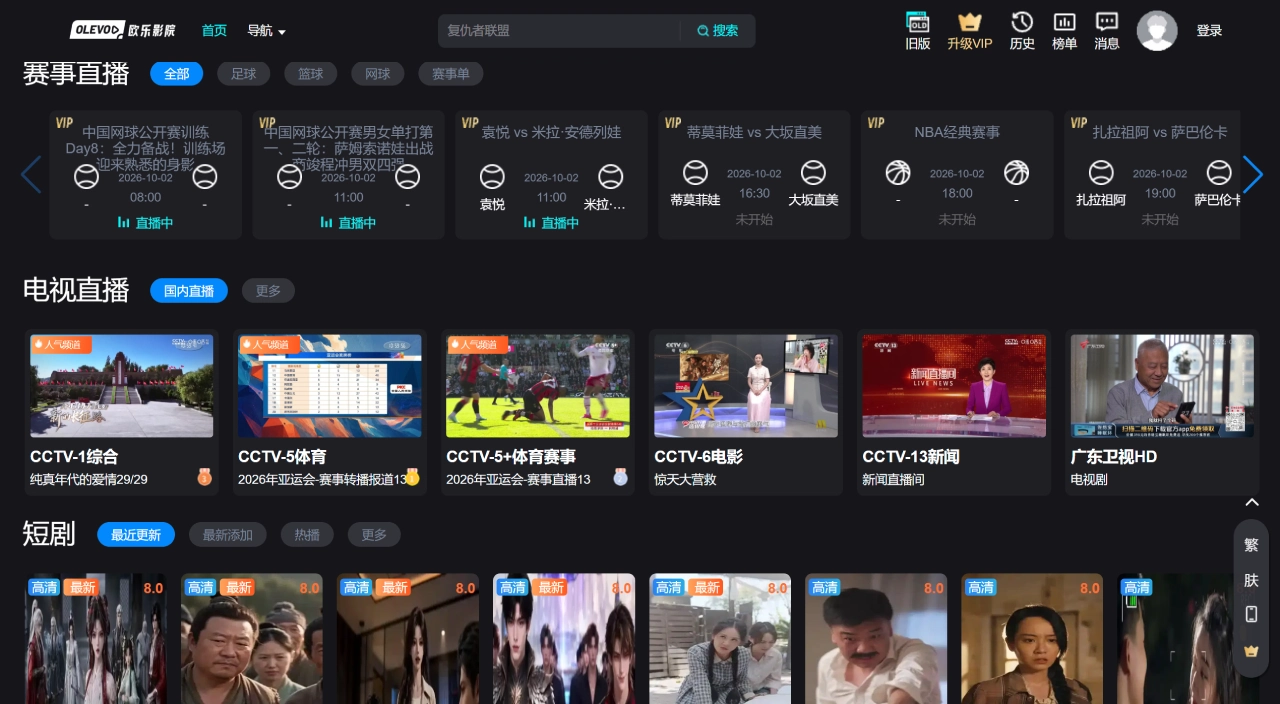This screenshot has height=704, width=1280.
Task: Click the crown icon in side panel
Action: tap(1251, 651)
